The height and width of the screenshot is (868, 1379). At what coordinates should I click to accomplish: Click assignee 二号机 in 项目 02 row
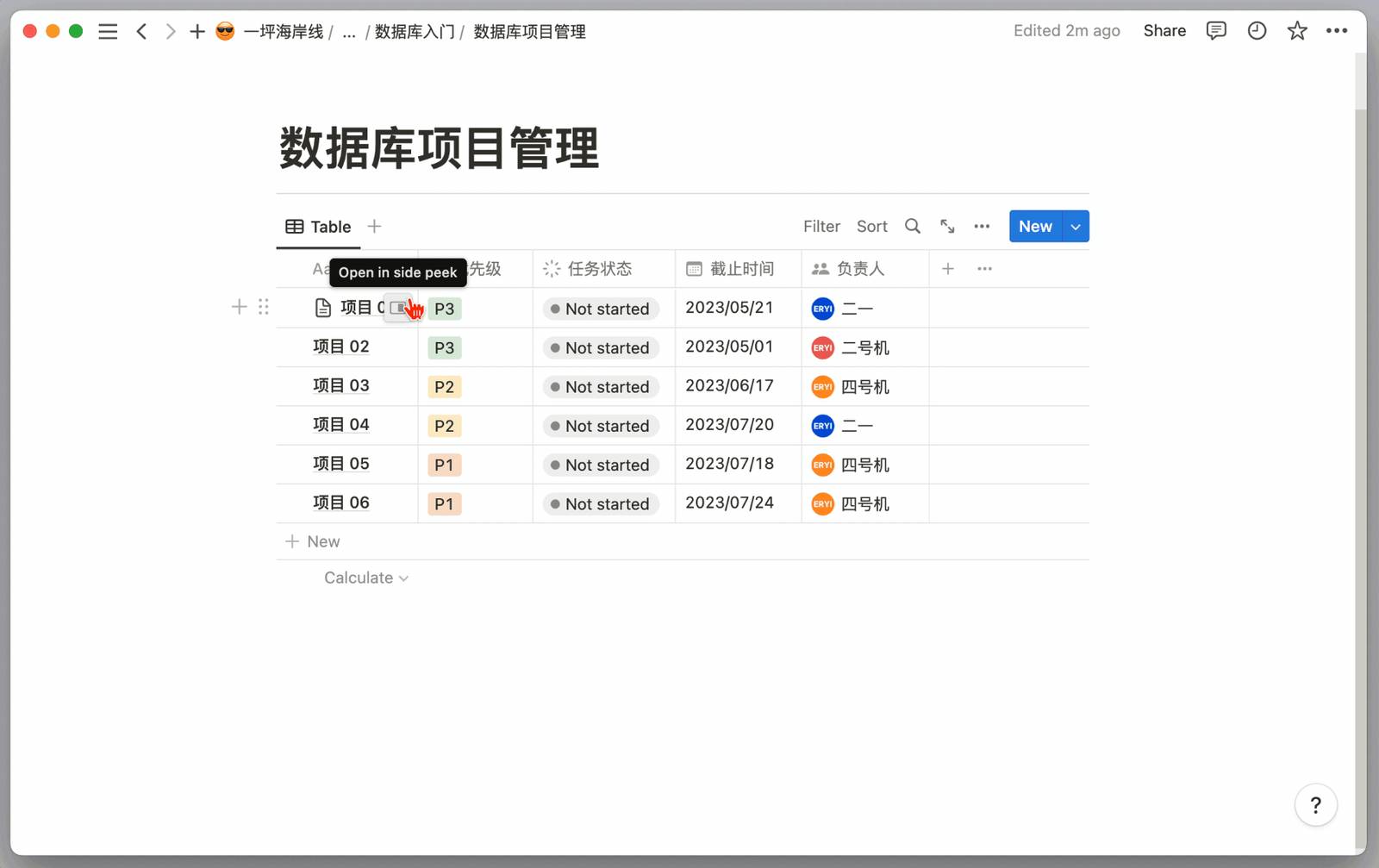(x=851, y=347)
